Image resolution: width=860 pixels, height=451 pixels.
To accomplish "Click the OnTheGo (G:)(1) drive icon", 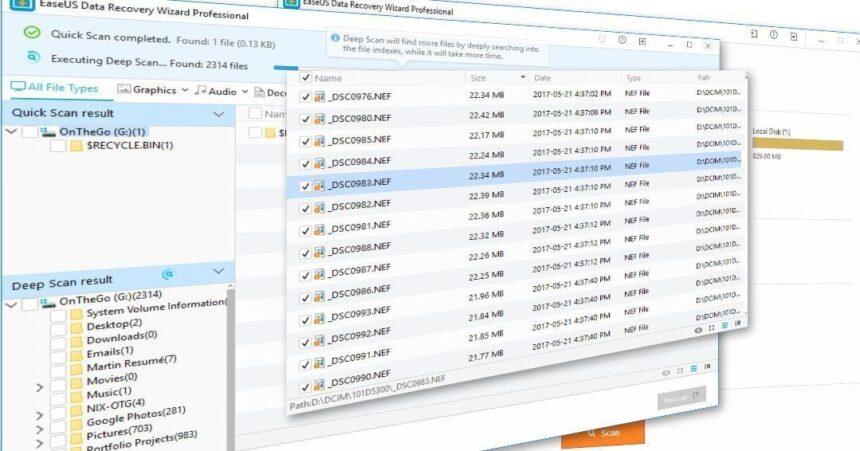I will (x=48, y=132).
